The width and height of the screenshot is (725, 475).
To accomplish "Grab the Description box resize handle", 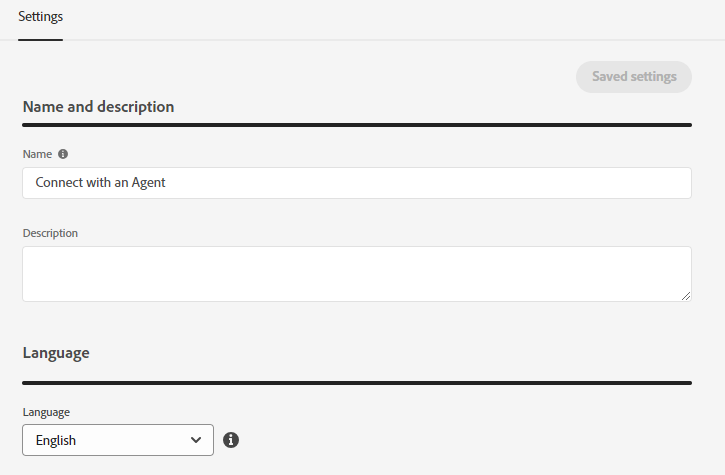I will point(686,296).
